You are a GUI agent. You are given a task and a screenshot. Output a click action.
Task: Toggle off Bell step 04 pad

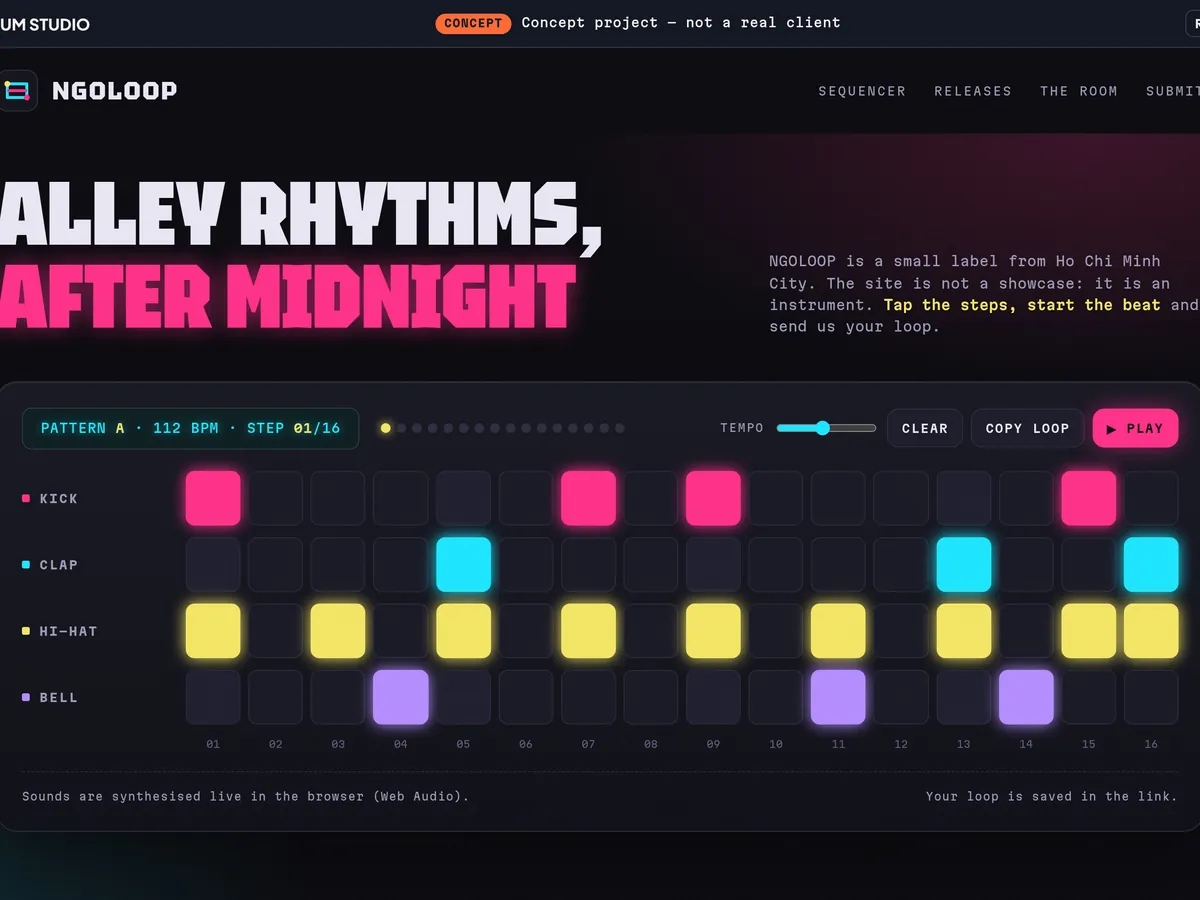tap(401, 697)
